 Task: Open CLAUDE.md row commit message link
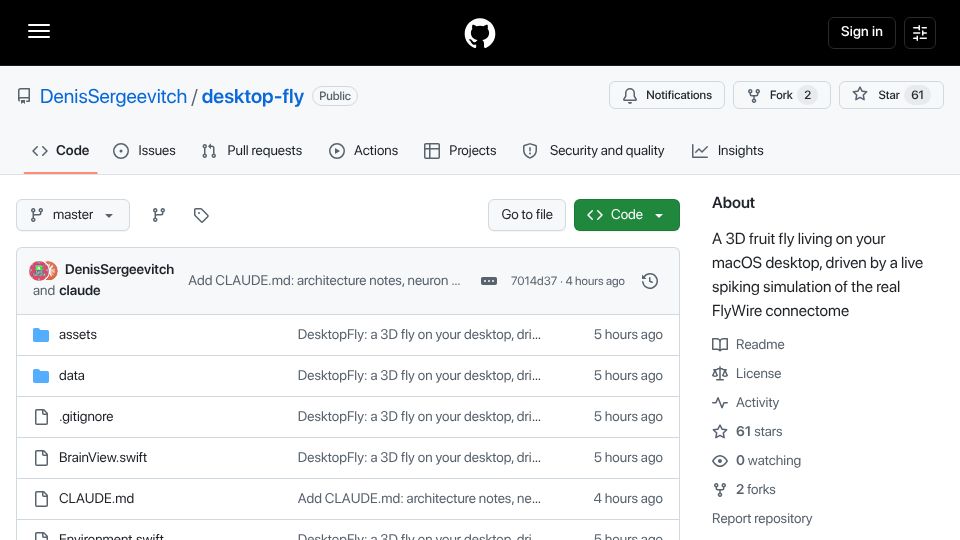[419, 498]
